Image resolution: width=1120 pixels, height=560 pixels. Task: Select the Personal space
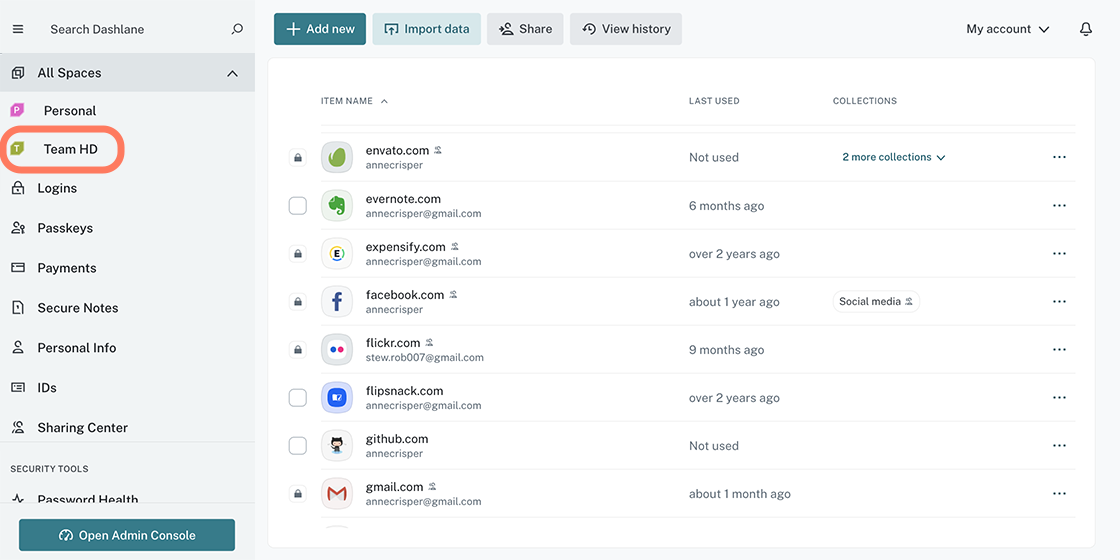[70, 111]
